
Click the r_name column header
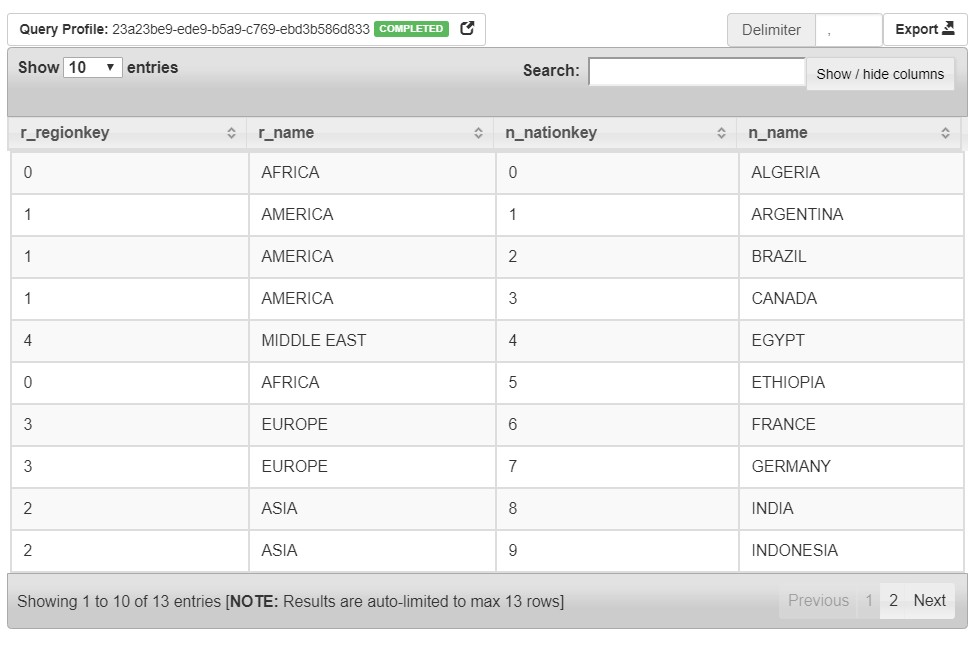tap(370, 133)
